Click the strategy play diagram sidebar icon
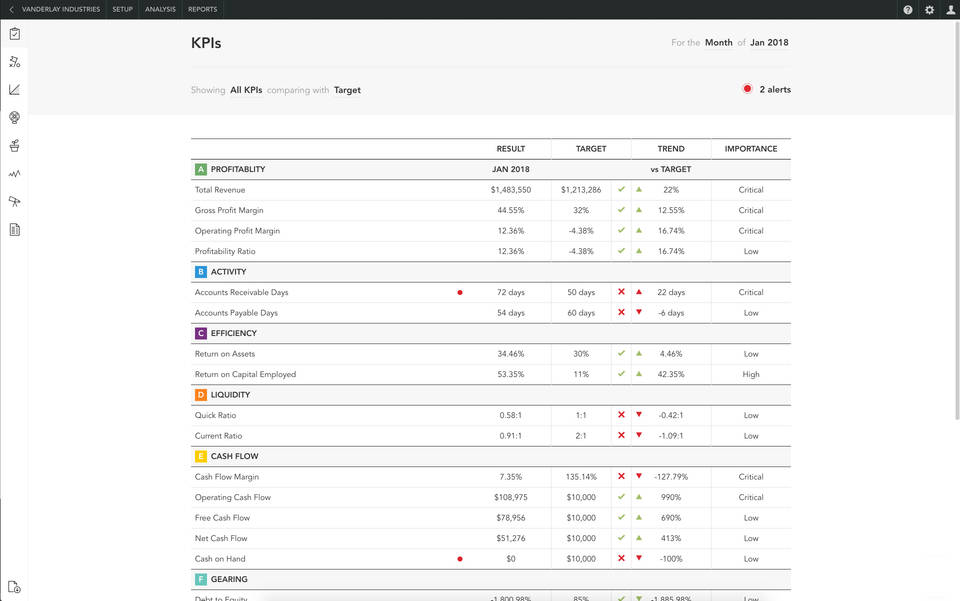960x601 pixels. (14, 62)
